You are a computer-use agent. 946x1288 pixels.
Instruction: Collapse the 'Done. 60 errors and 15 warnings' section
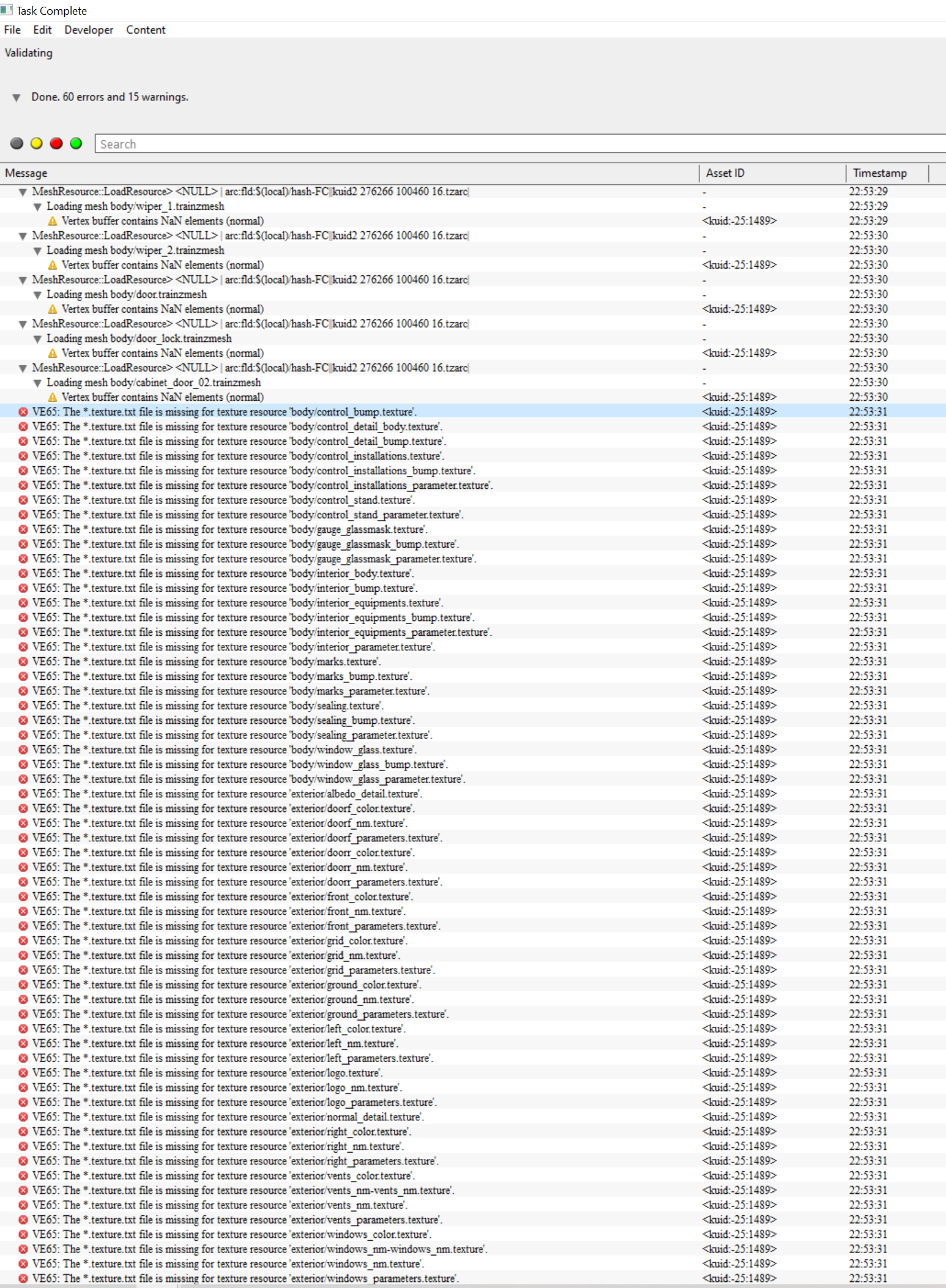17,97
